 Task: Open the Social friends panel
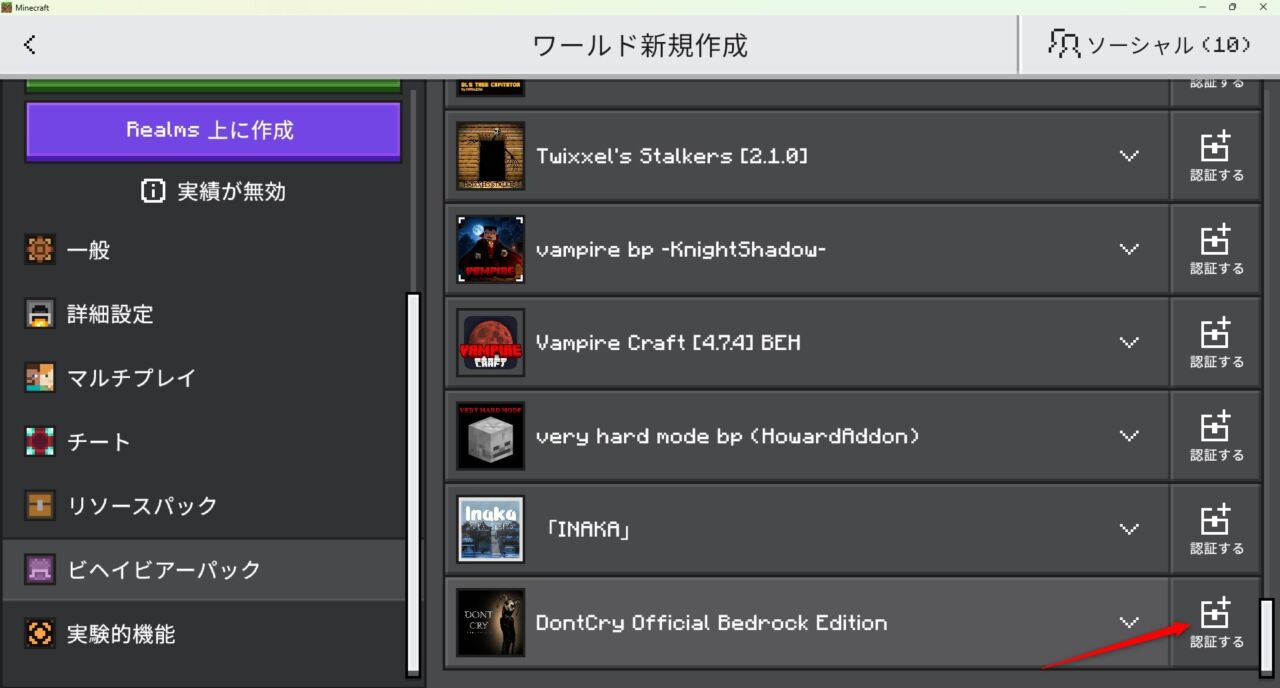click(1149, 44)
